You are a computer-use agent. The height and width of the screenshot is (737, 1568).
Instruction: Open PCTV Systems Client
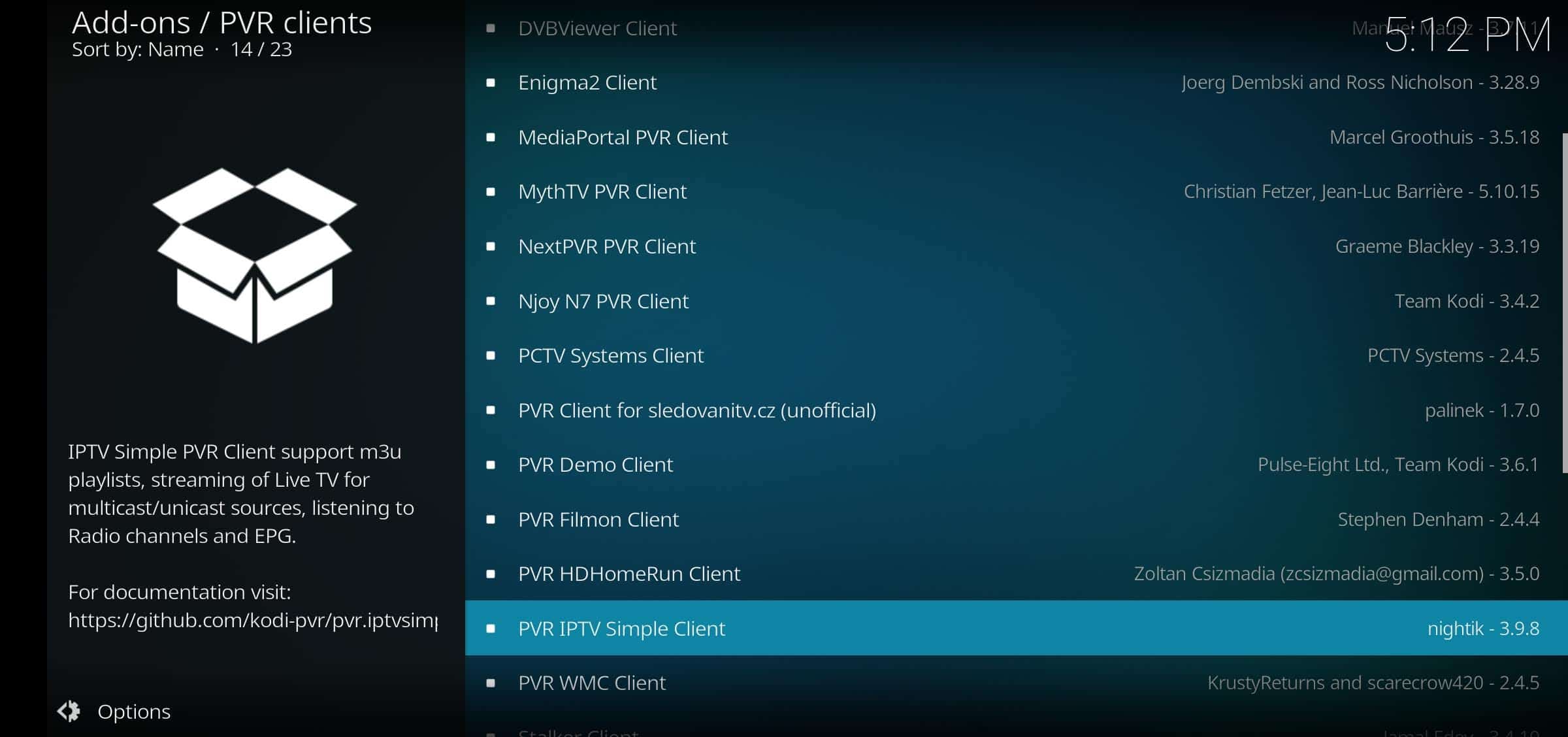pos(1016,355)
